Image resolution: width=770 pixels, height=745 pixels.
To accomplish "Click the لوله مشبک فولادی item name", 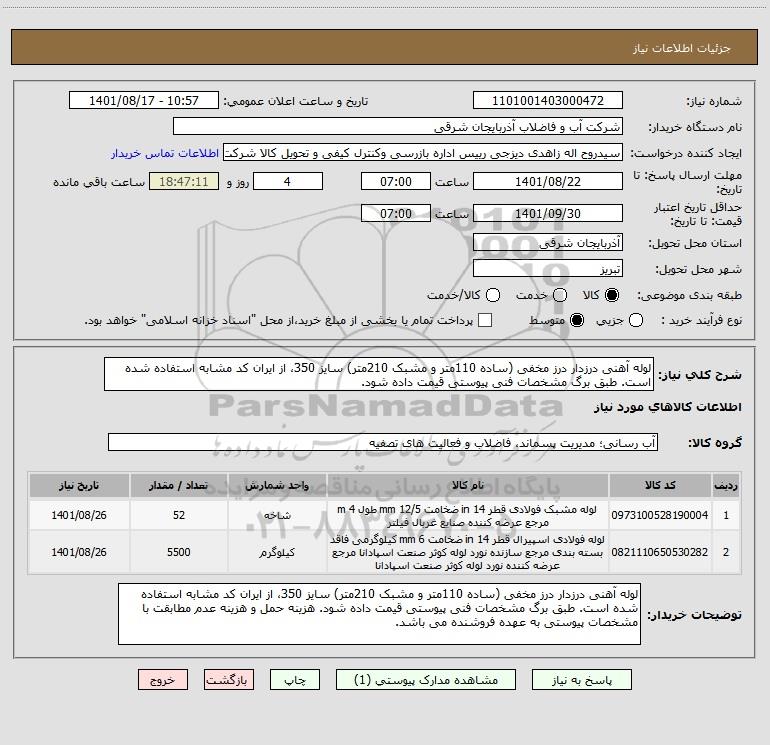I will point(467,516).
